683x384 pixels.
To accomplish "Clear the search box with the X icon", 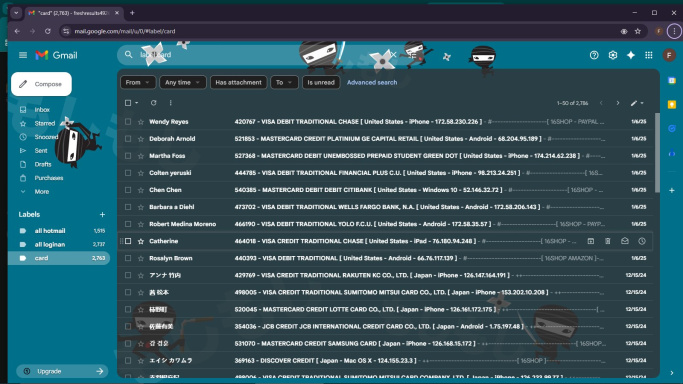I will [x=393, y=54].
